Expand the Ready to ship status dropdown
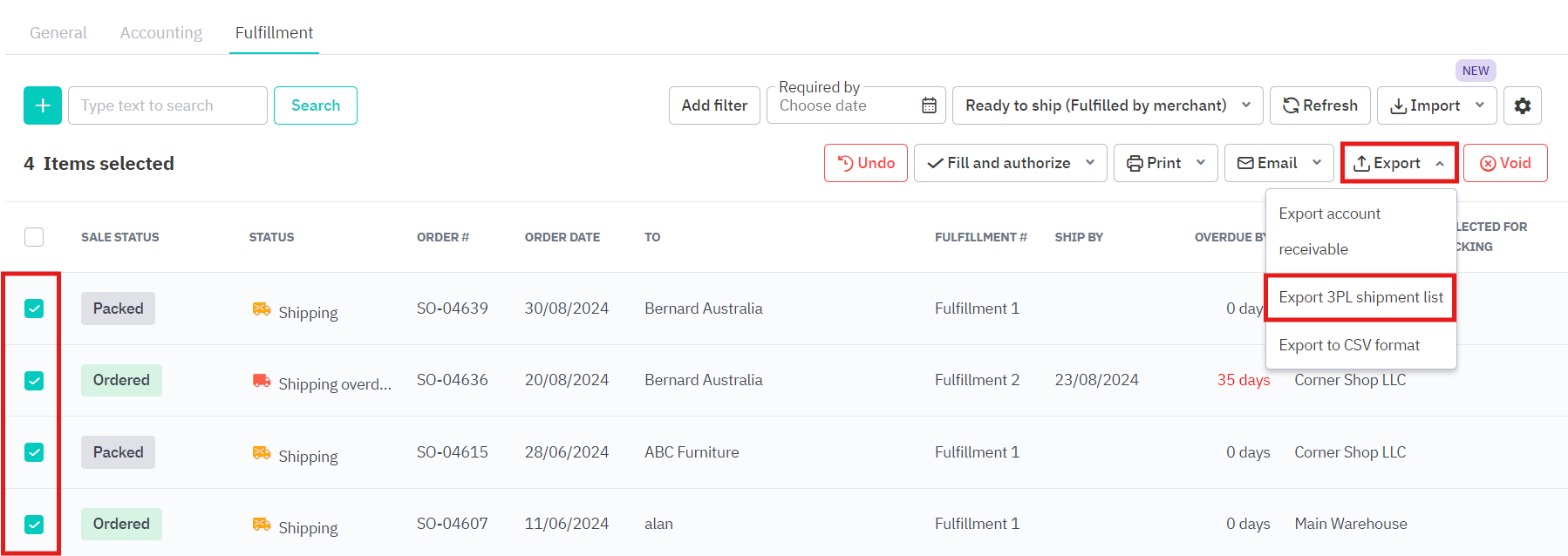Viewport: 1568px width, 556px height. (1107, 105)
